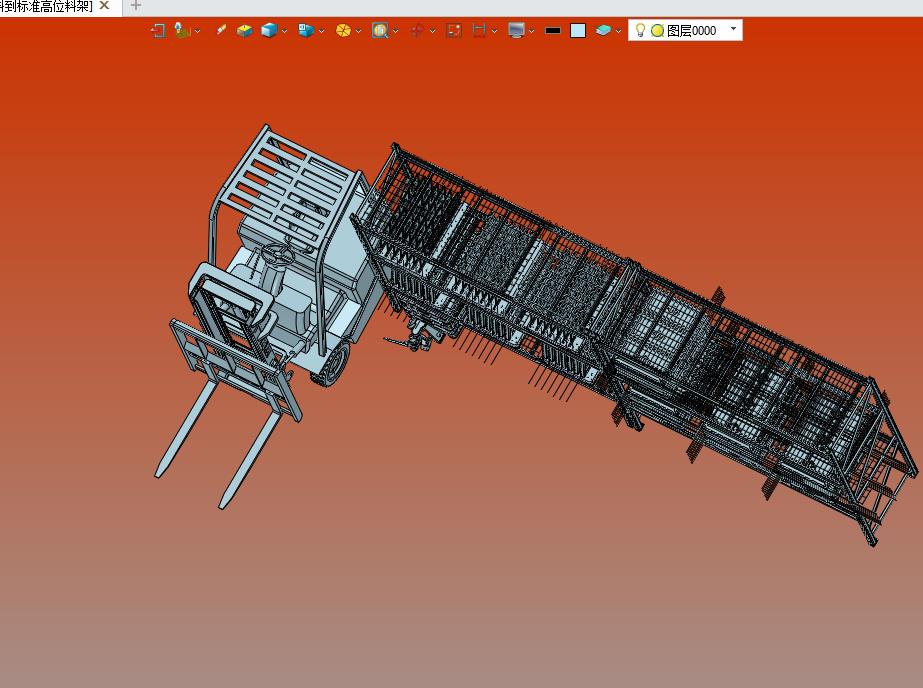The image size is (923, 688).
Task: Pick the black line color swatch
Action: 553,31
